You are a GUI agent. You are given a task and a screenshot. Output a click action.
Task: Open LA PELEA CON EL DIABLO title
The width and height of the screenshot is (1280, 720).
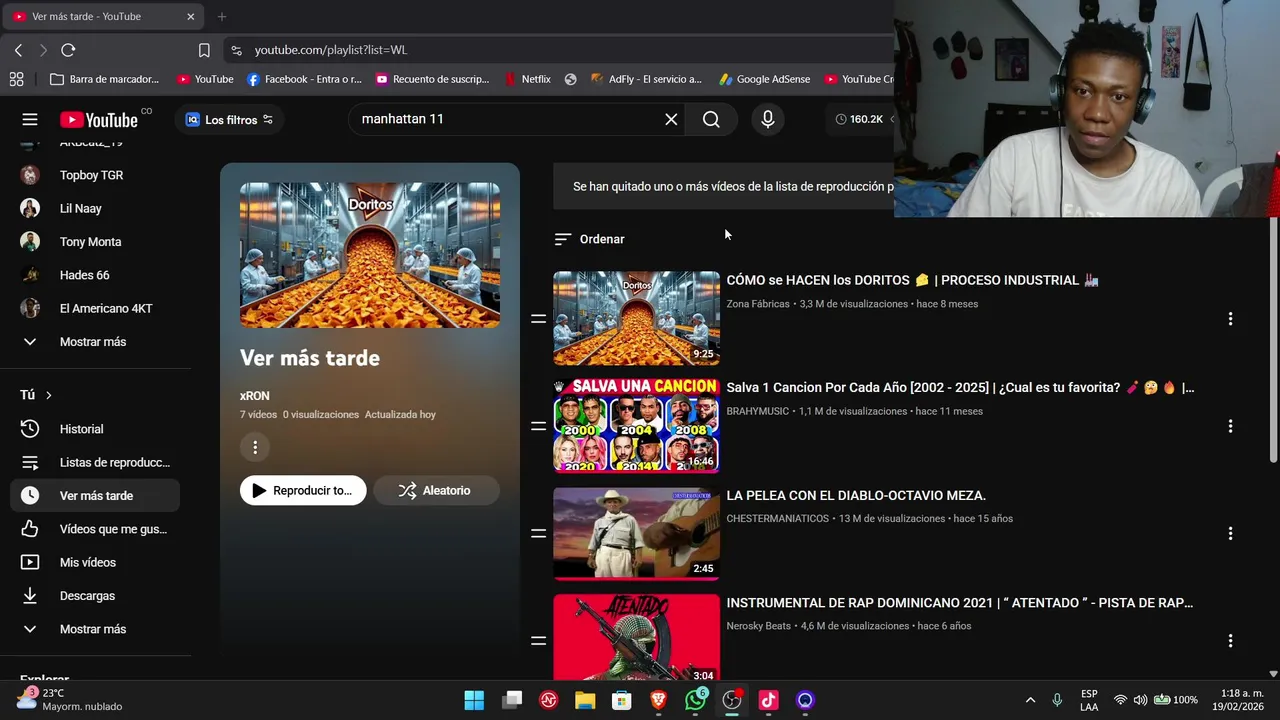(x=856, y=495)
